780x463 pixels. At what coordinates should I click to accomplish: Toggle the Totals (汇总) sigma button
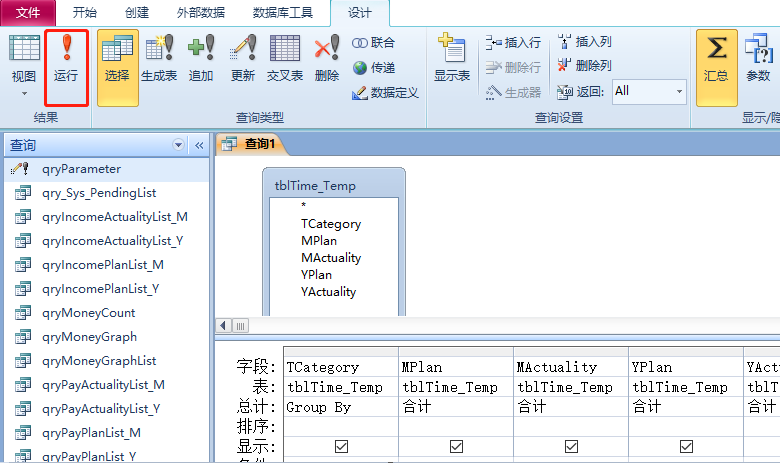[x=716, y=68]
